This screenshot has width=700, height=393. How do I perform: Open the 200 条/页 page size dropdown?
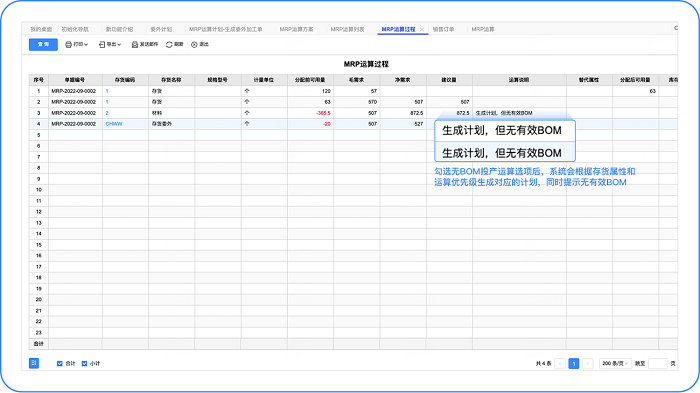click(x=615, y=364)
